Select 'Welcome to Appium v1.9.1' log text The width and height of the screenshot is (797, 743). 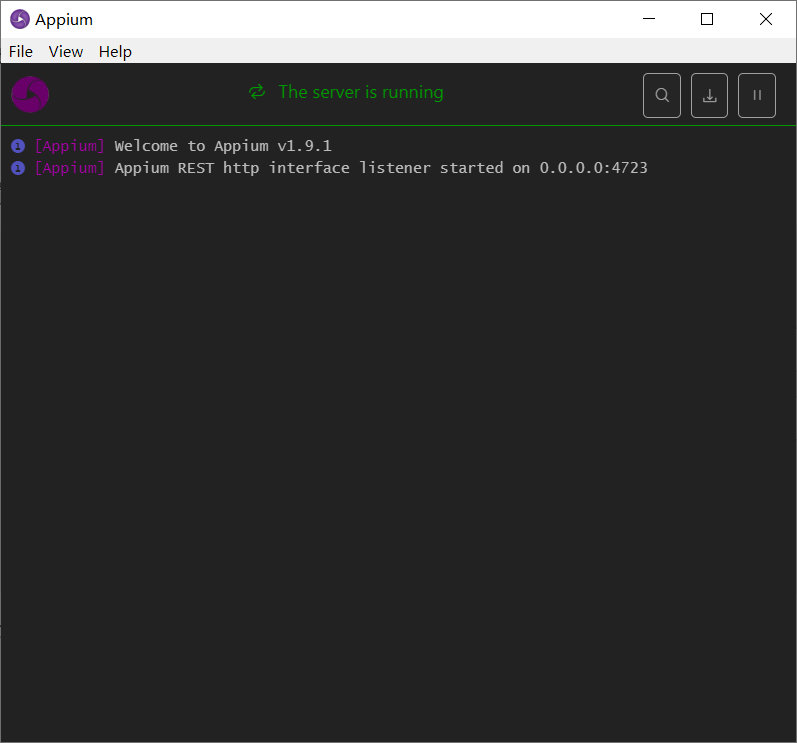[223, 146]
